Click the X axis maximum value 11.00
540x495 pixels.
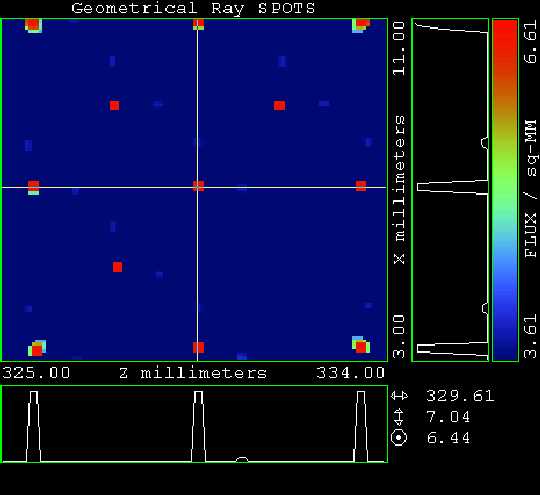399,48
